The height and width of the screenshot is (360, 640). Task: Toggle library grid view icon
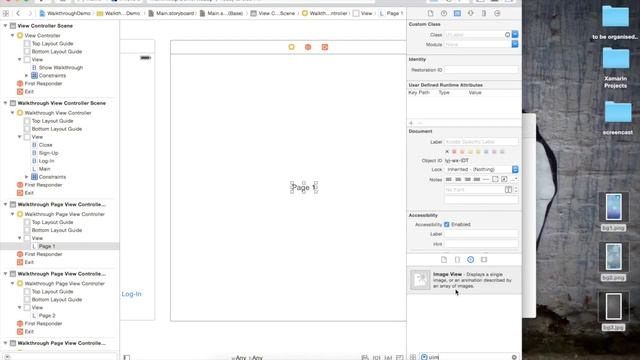pos(413,357)
